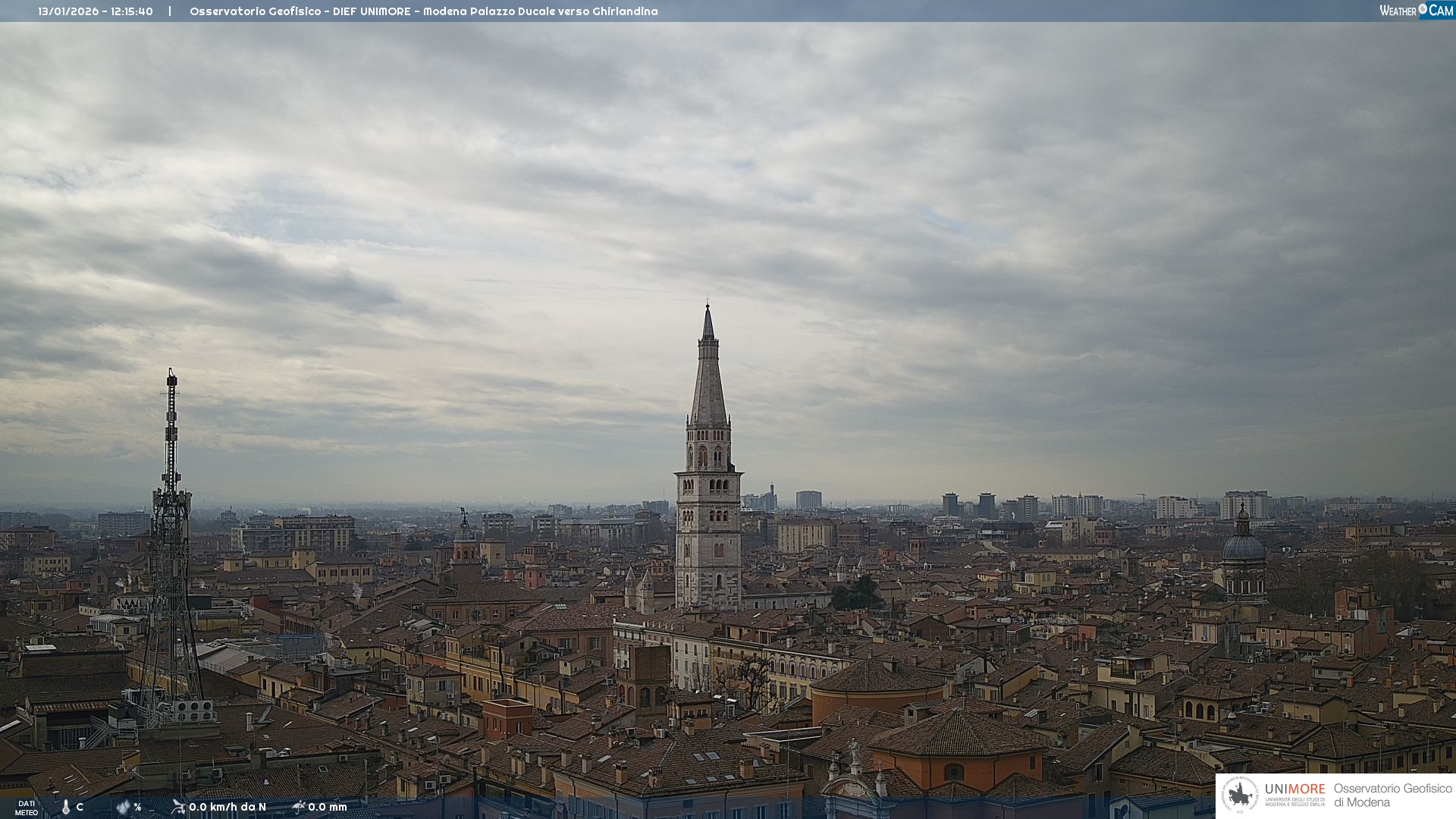Click Osservatorio Geofisico di Modena text
Image resolution: width=1456 pixels, height=819 pixels.
coord(1392,795)
